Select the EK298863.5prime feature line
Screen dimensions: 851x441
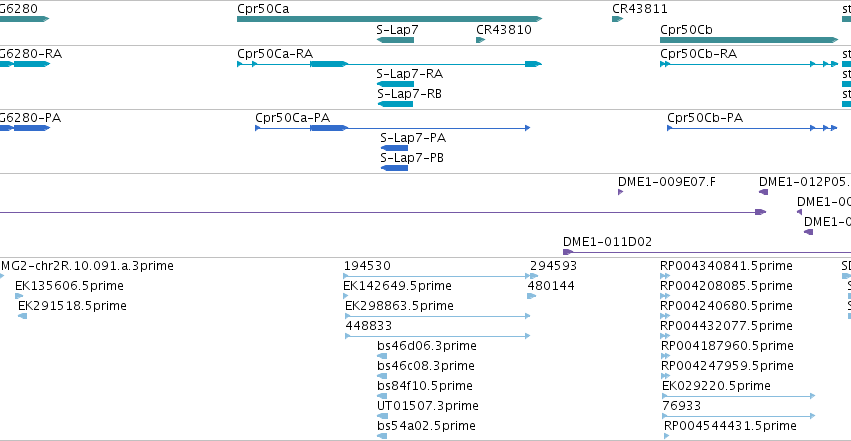437,316
